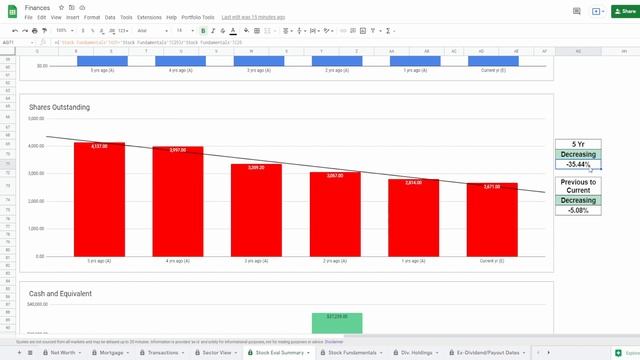Click the filter icon
The image size is (640, 360).
pyautogui.click(x=373, y=31)
